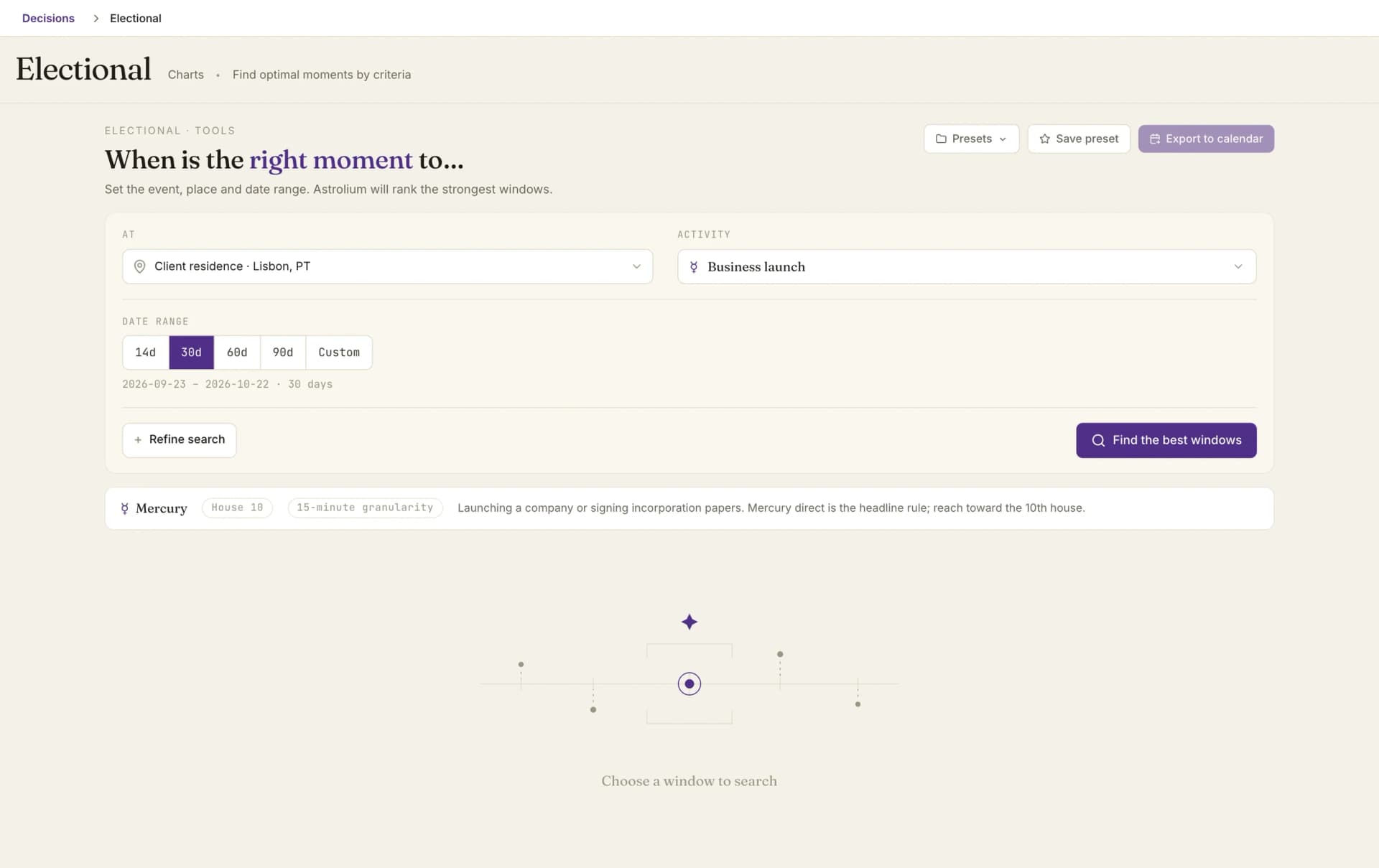Click the date range text 2026-09-23 – 2026-10-22
The image size is (1379, 868).
pyautogui.click(x=195, y=384)
